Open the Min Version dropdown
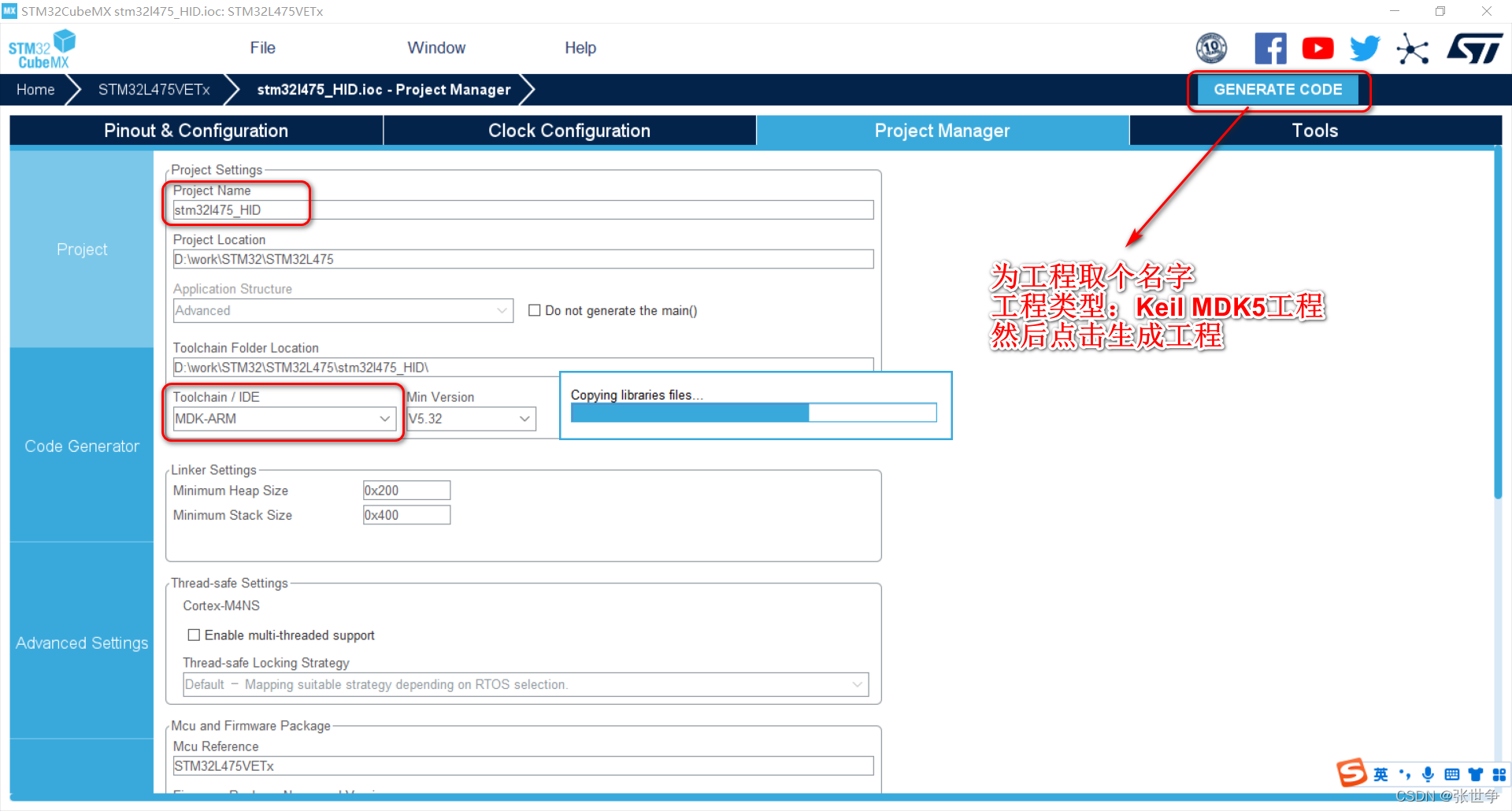Viewport: 1512px width, 811px height. [x=471, y=419]
